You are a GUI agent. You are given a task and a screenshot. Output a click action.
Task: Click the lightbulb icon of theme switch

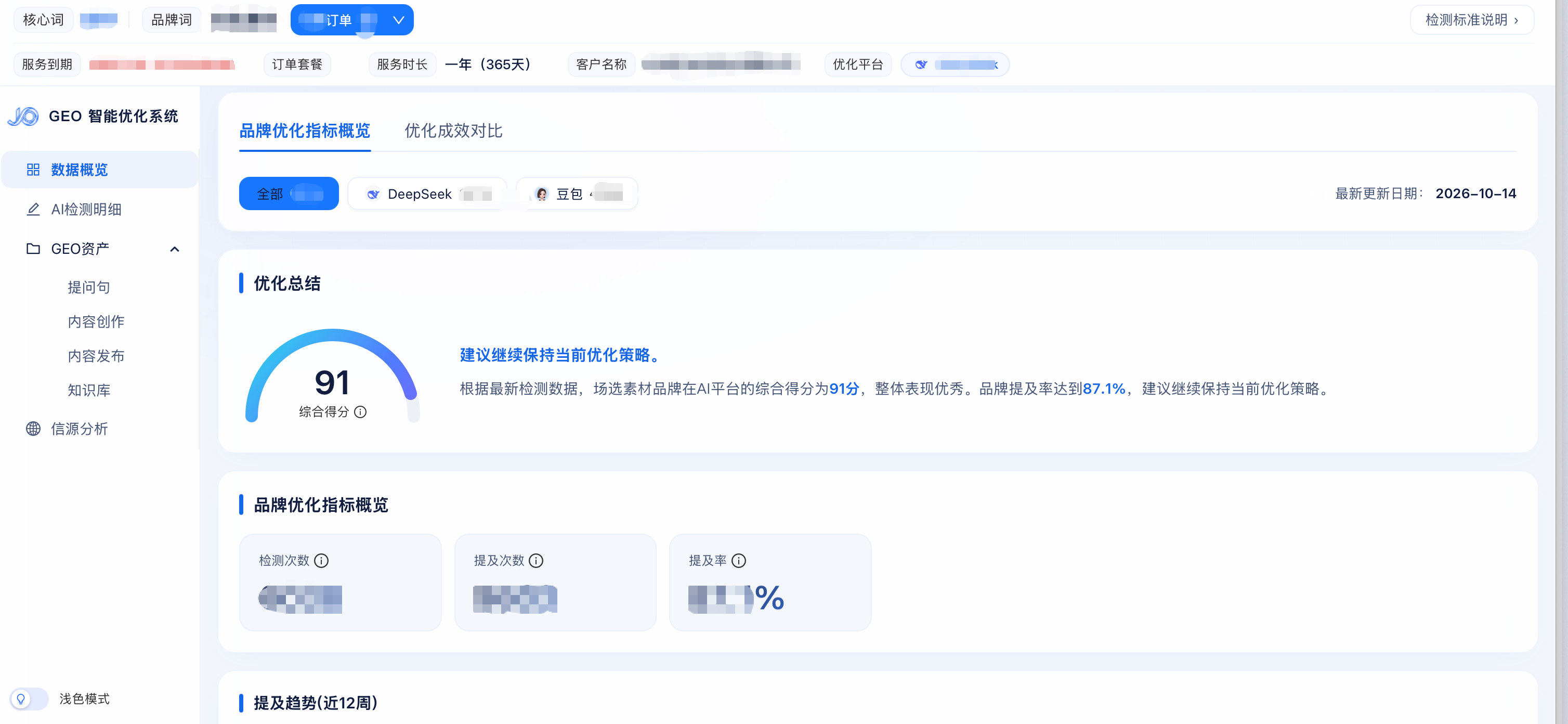21,699
